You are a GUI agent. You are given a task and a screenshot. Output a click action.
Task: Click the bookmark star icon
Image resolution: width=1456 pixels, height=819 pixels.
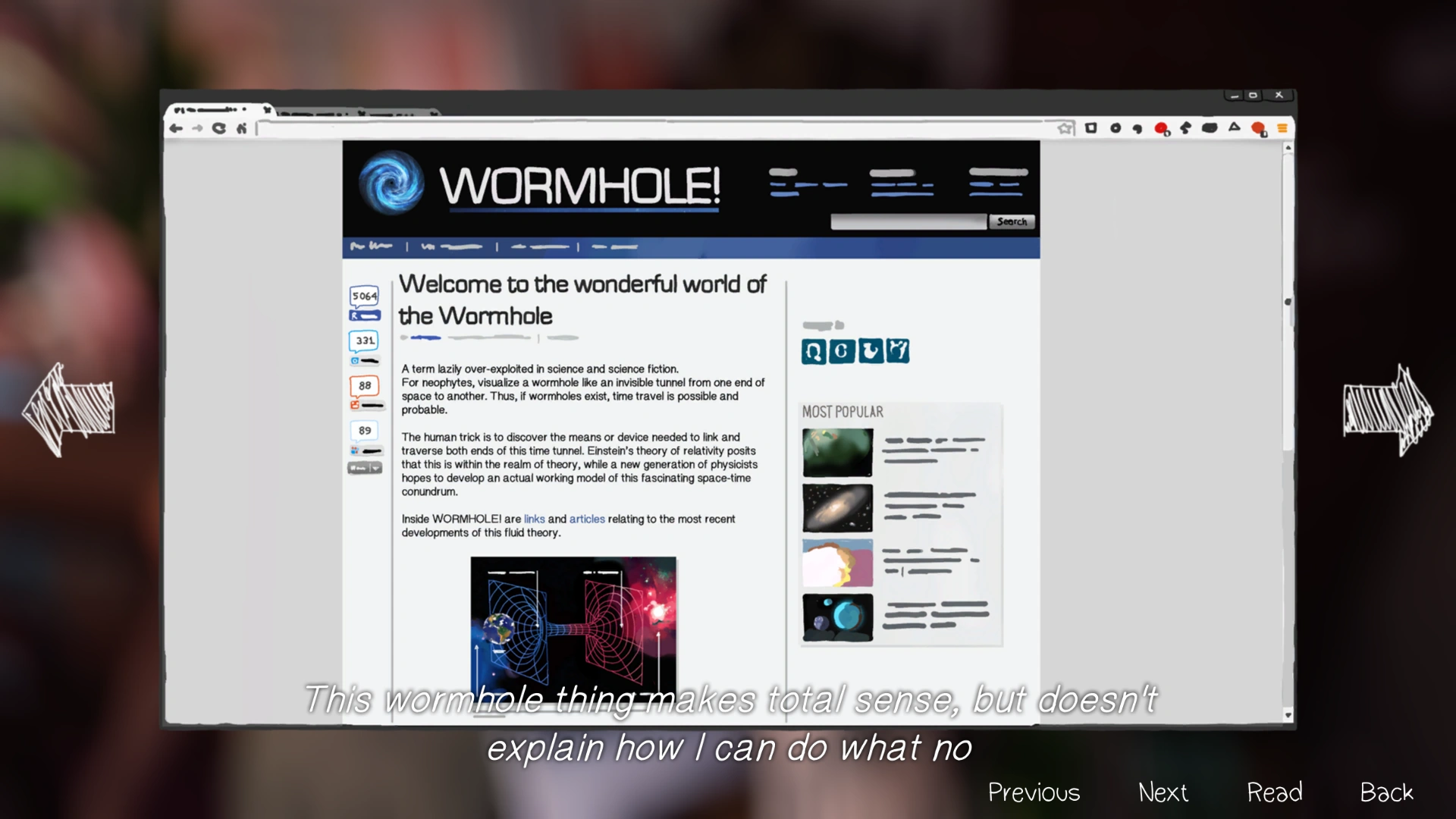[1065, 128]
